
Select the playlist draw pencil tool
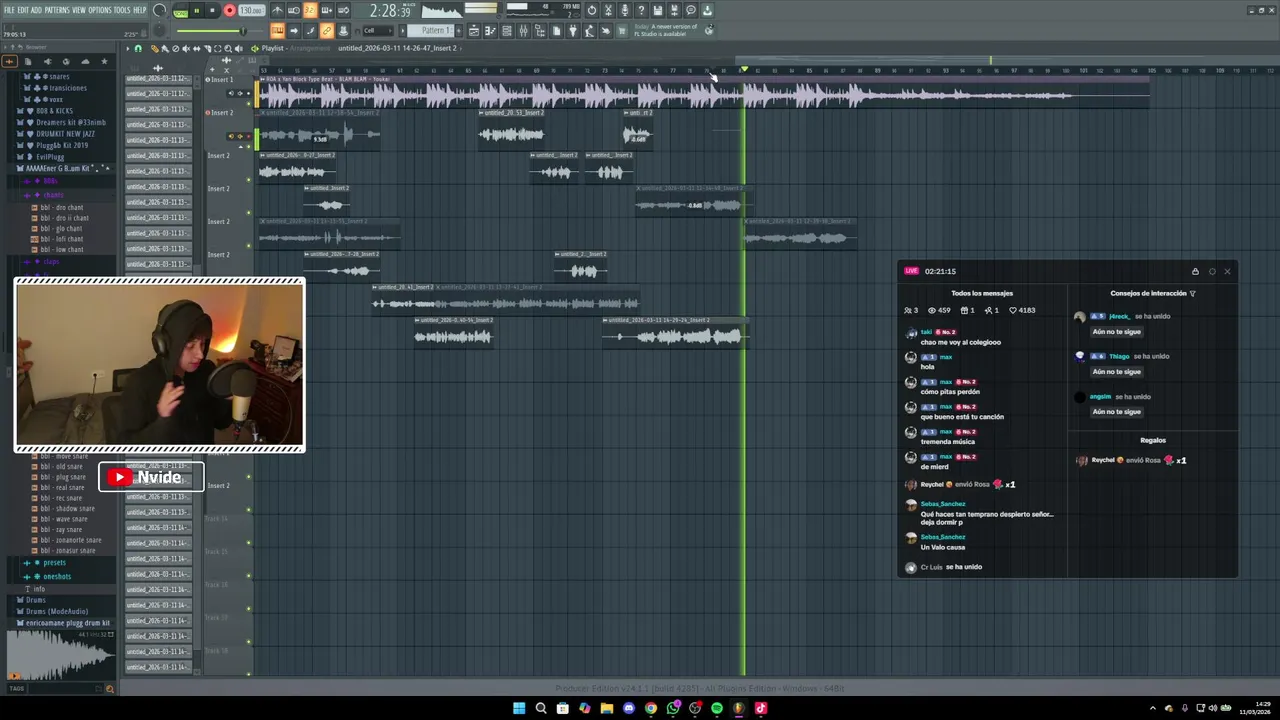pyautogui.click(x=153, y=48)
